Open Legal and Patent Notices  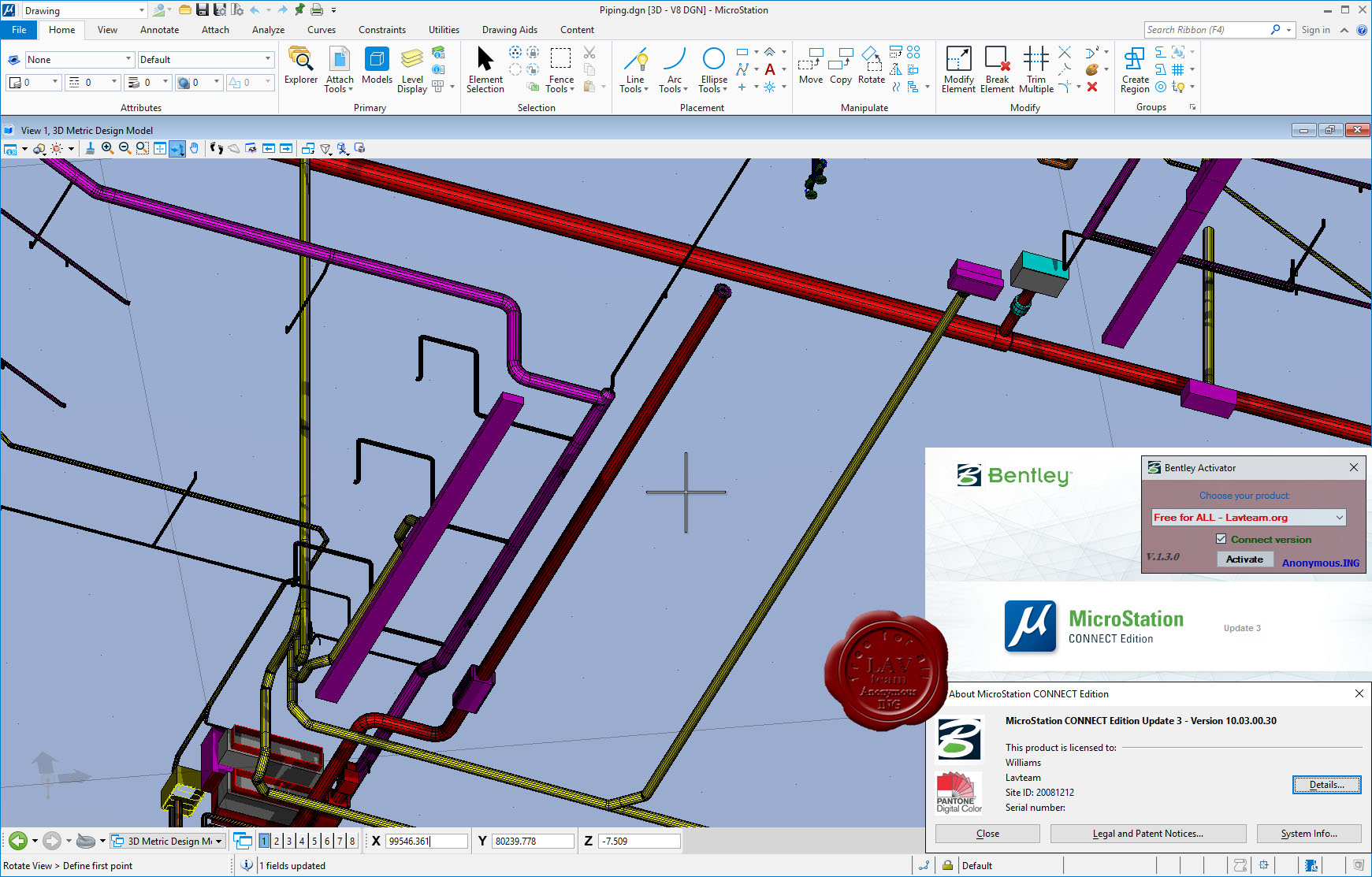pos(1147,833)
